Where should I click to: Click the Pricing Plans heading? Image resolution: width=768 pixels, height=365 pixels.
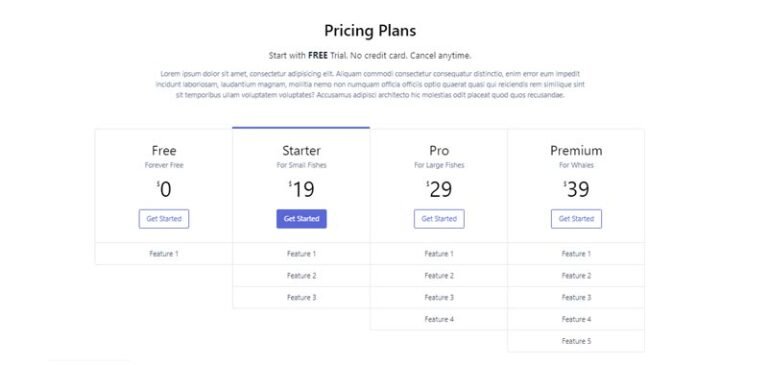370,31
